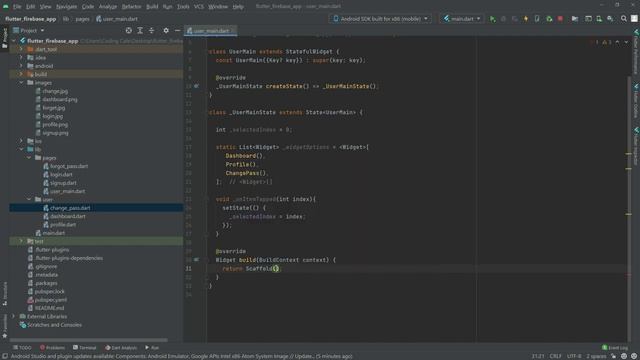Open the Build menu
This screenshot has height=360, width=640.
pyautogui.click(x=152, y=7)
